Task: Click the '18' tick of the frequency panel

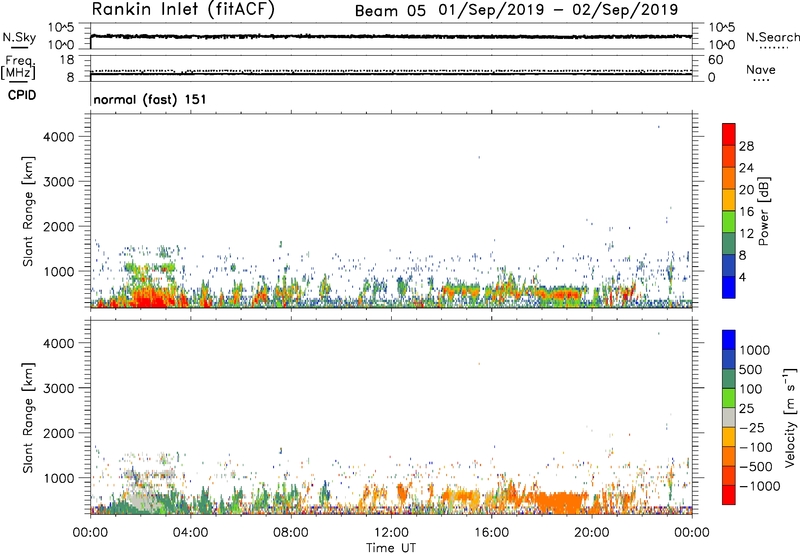Action: [67, 60]
